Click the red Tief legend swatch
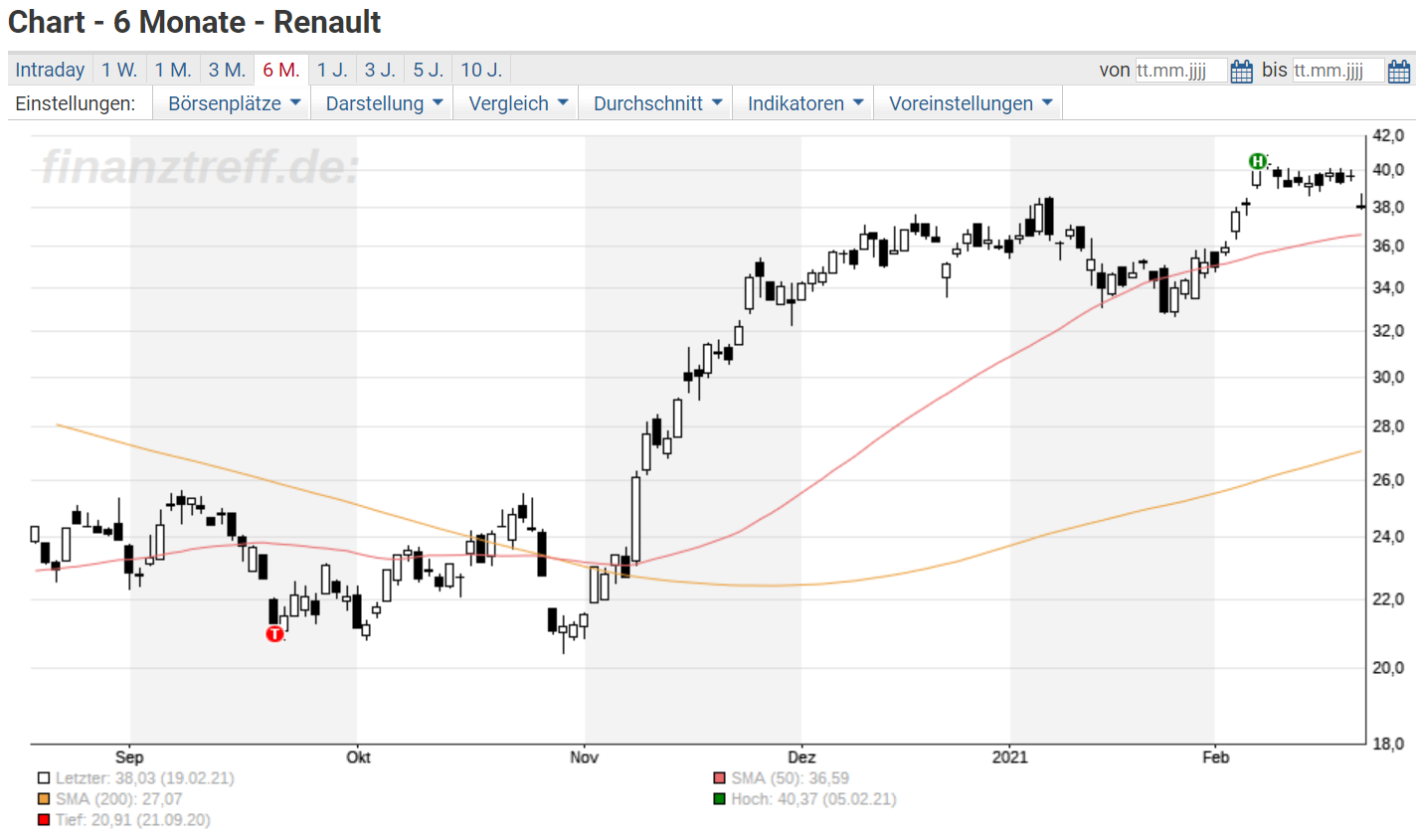 tap(44, 820)
